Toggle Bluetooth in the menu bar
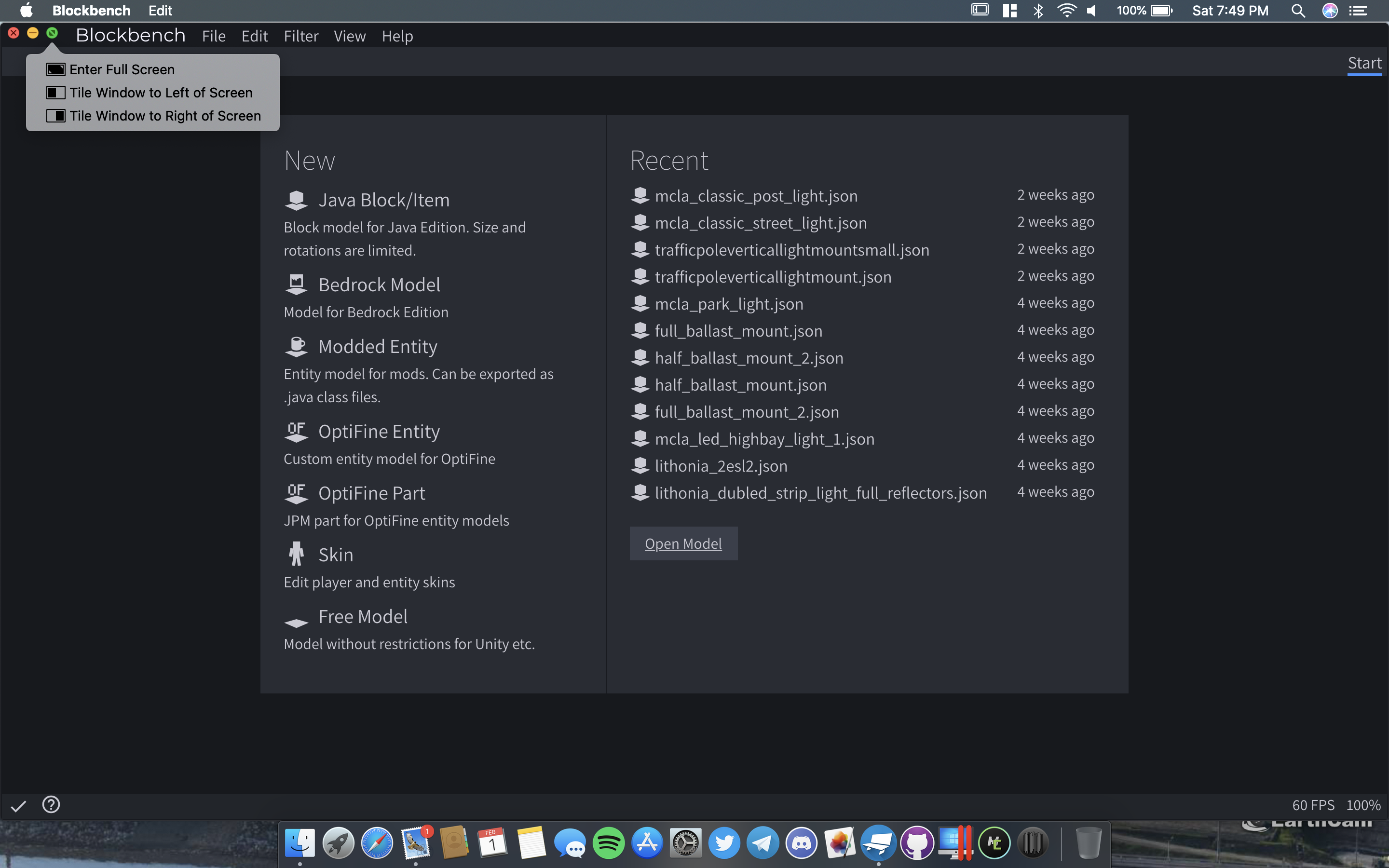The height and width of the screenshot is (868, 1389). (x=1038, y=10)
